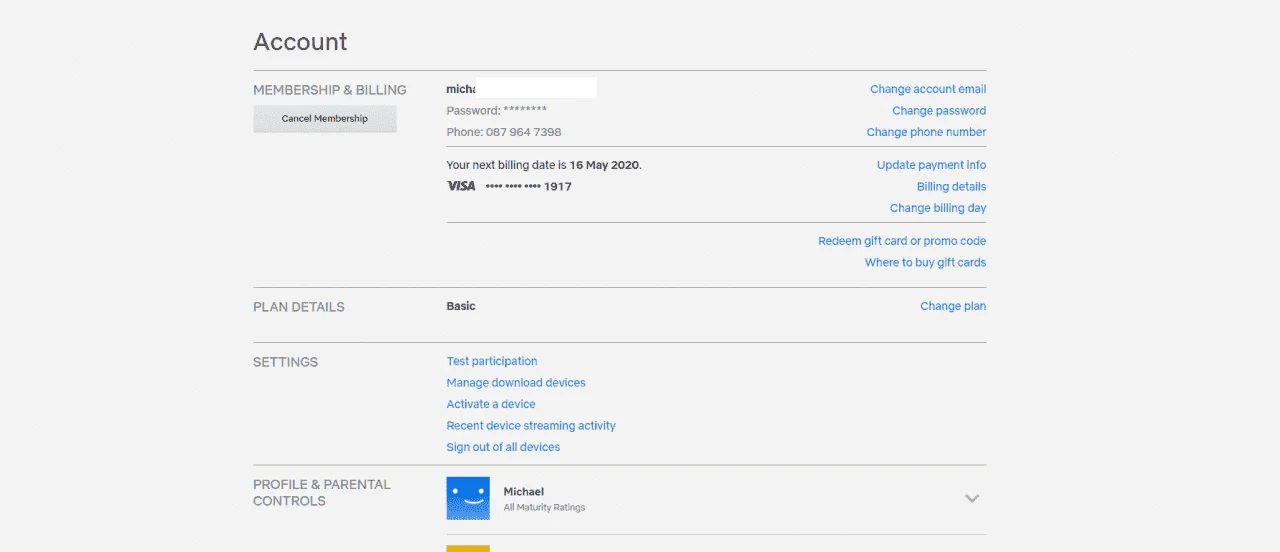Image resolution: width=1280 pixels, height=552 pixels.
Task: Open the Change billing day link
Action: click(938, 208)
